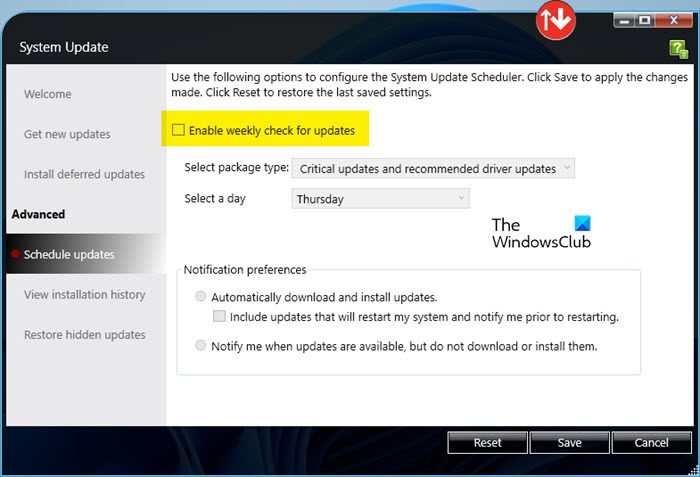Open Get new updates section
Image resolution: width=700 pixels, height=477 pixels.
pyautogui.click(x=67, y=134)
